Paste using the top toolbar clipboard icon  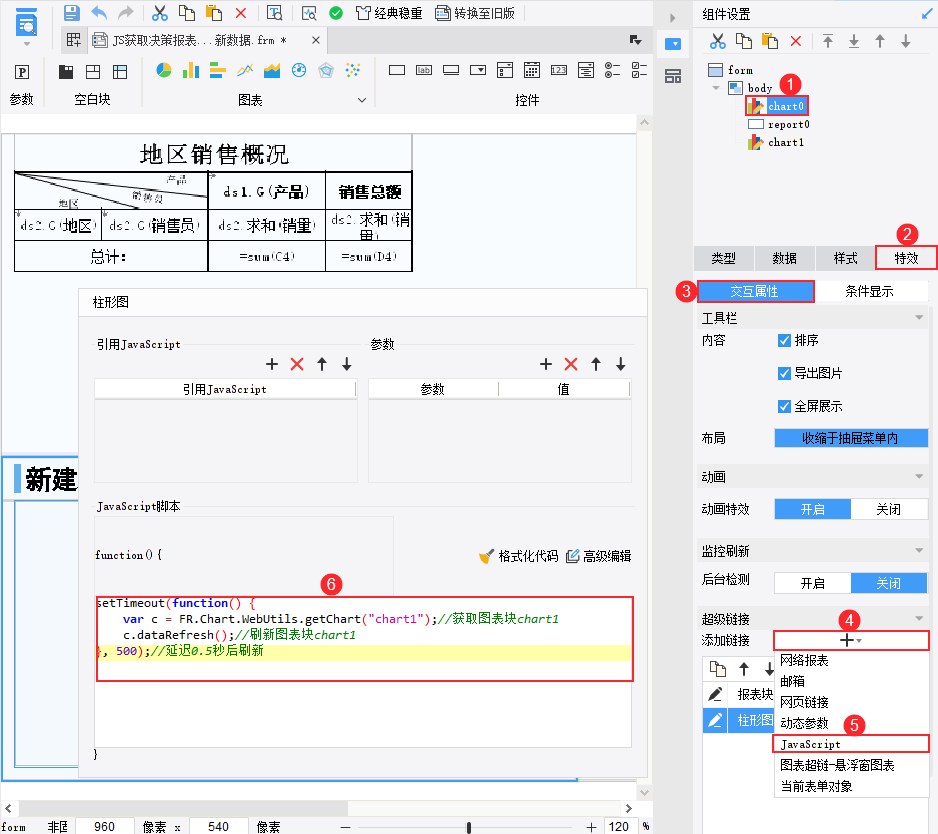tap(214, 13)
